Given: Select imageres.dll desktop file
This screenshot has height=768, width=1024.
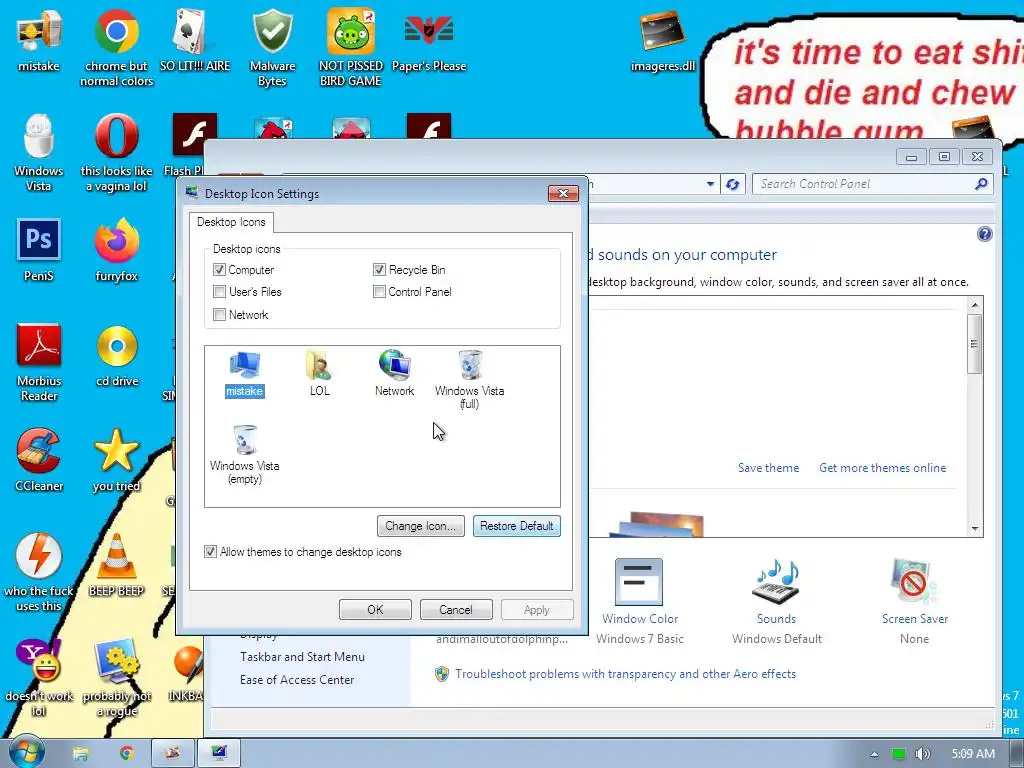Looking at the screenshot, I should [x=663, y=40].
